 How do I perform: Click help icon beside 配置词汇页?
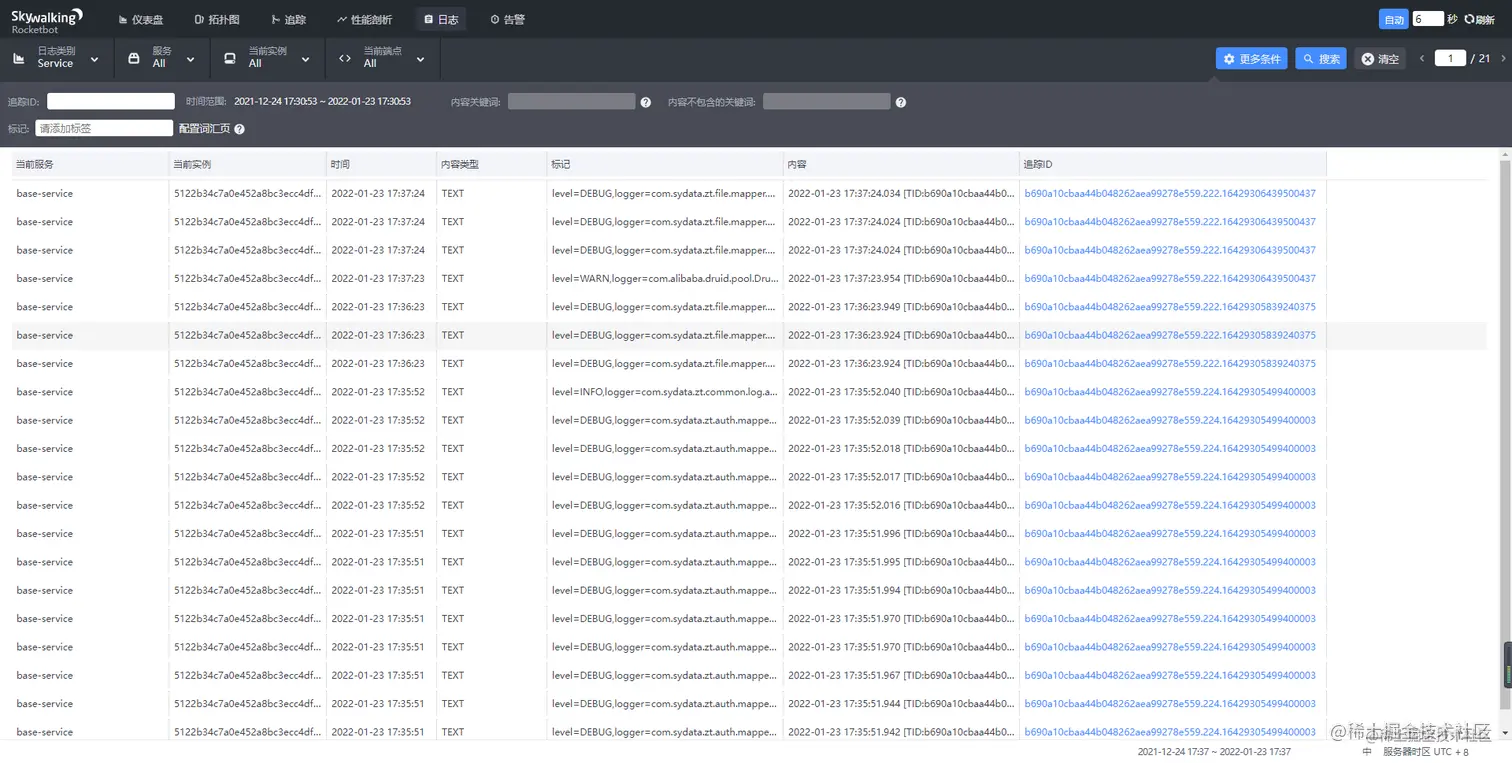[240, 129]
